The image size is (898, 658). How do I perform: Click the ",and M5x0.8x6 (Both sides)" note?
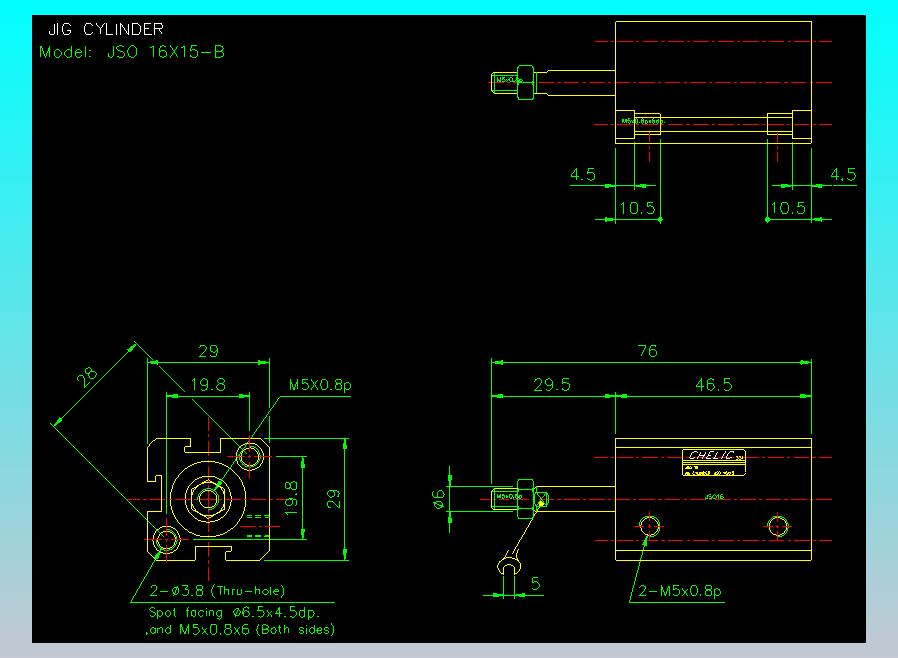[239, 629]
